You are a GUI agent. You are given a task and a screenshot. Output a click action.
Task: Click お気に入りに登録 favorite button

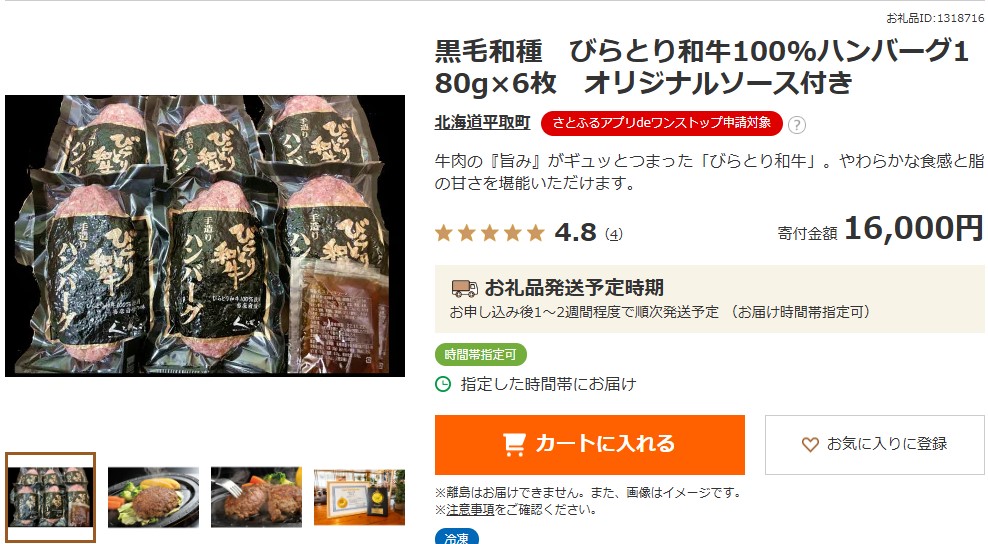tap(875, 444)
